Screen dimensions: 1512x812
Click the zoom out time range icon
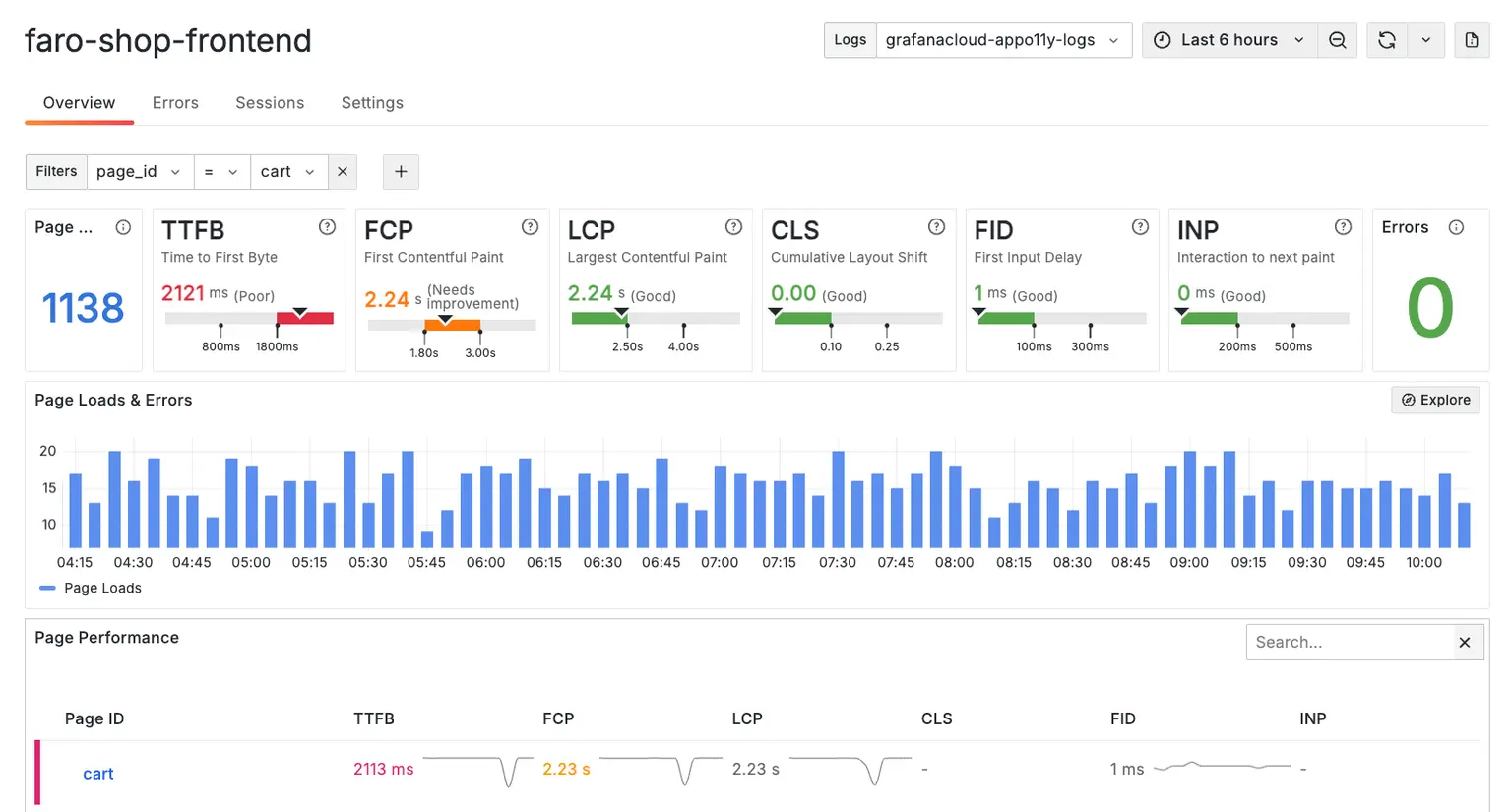(1337, 40)
